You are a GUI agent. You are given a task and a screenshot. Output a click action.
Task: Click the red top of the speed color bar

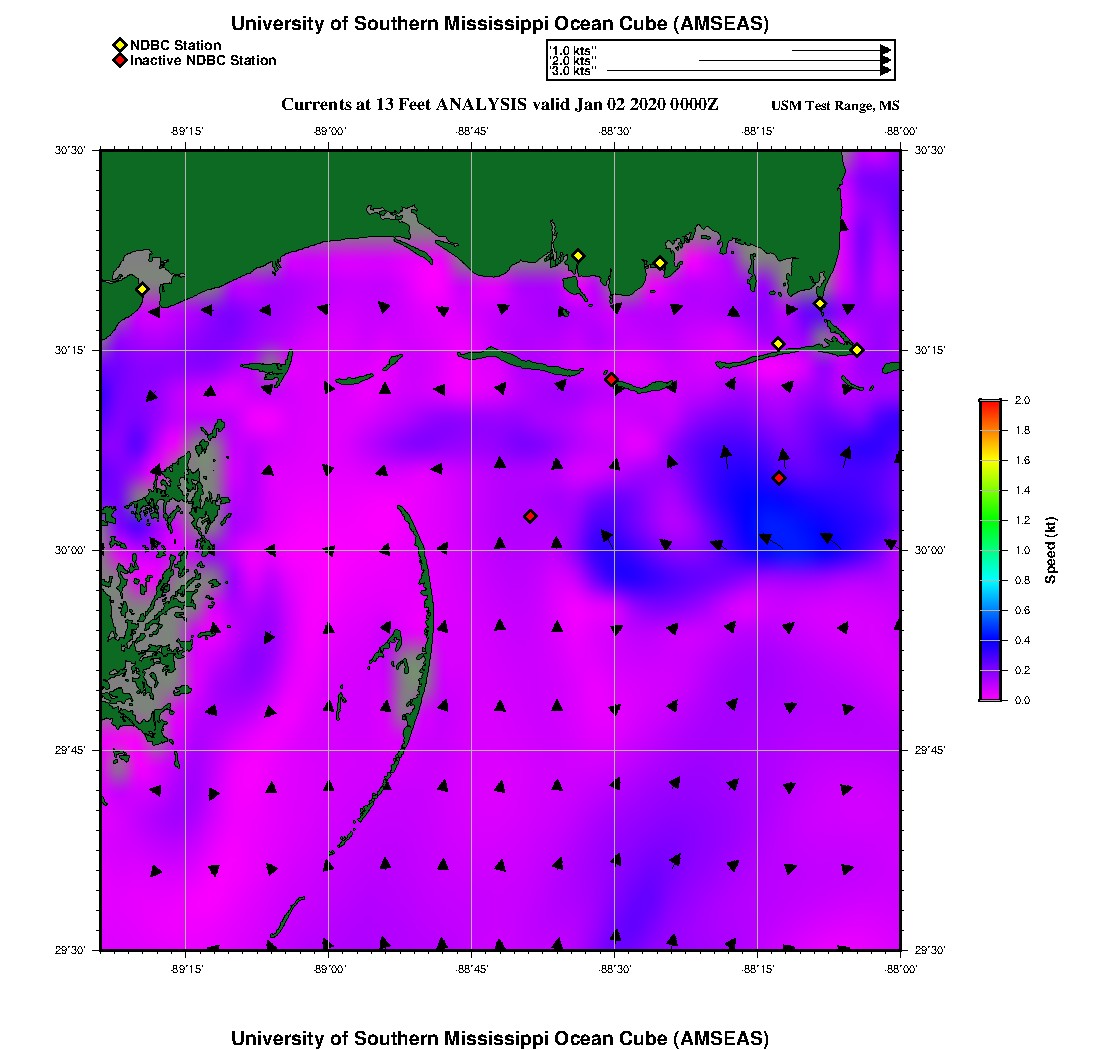990,404
